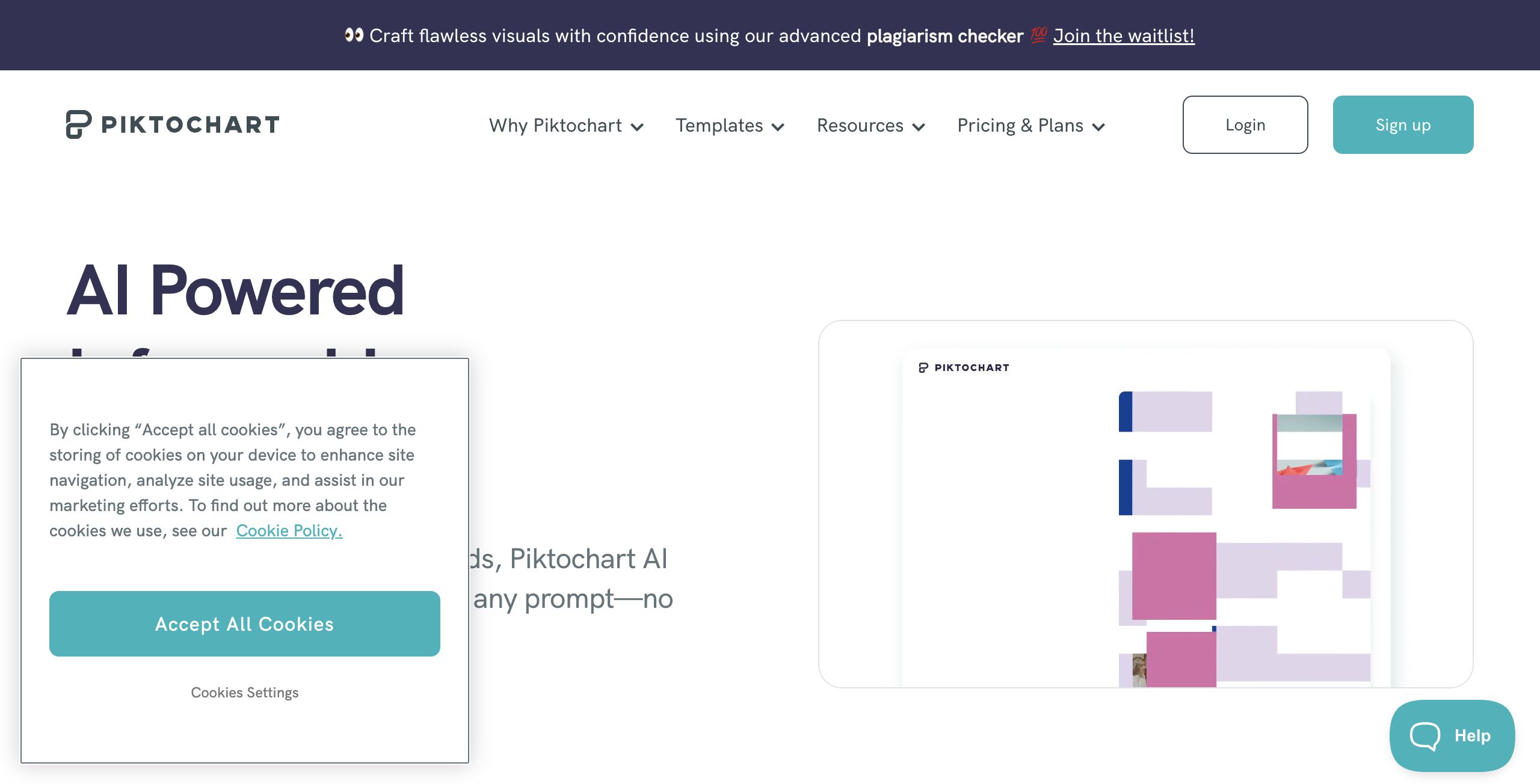Follow the Join the waitlist link

(x=1124, y=35)
